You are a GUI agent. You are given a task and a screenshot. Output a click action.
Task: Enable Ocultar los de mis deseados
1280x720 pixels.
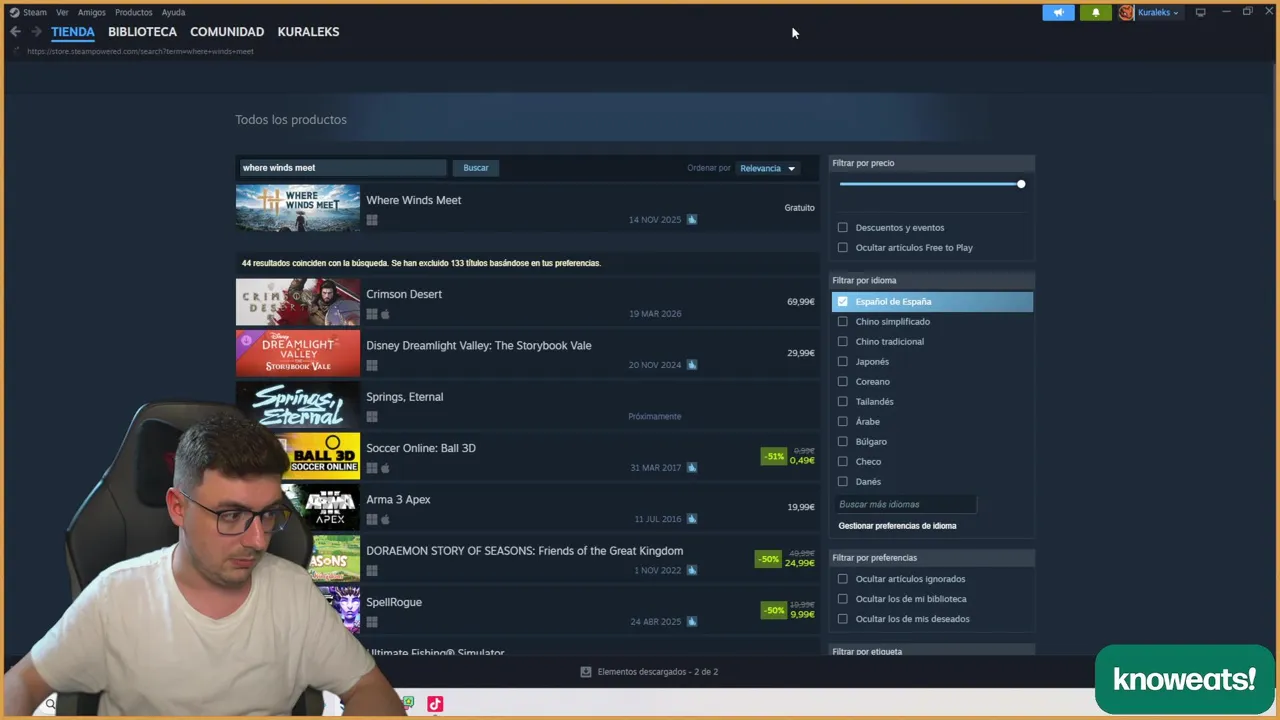click(842, 619)
